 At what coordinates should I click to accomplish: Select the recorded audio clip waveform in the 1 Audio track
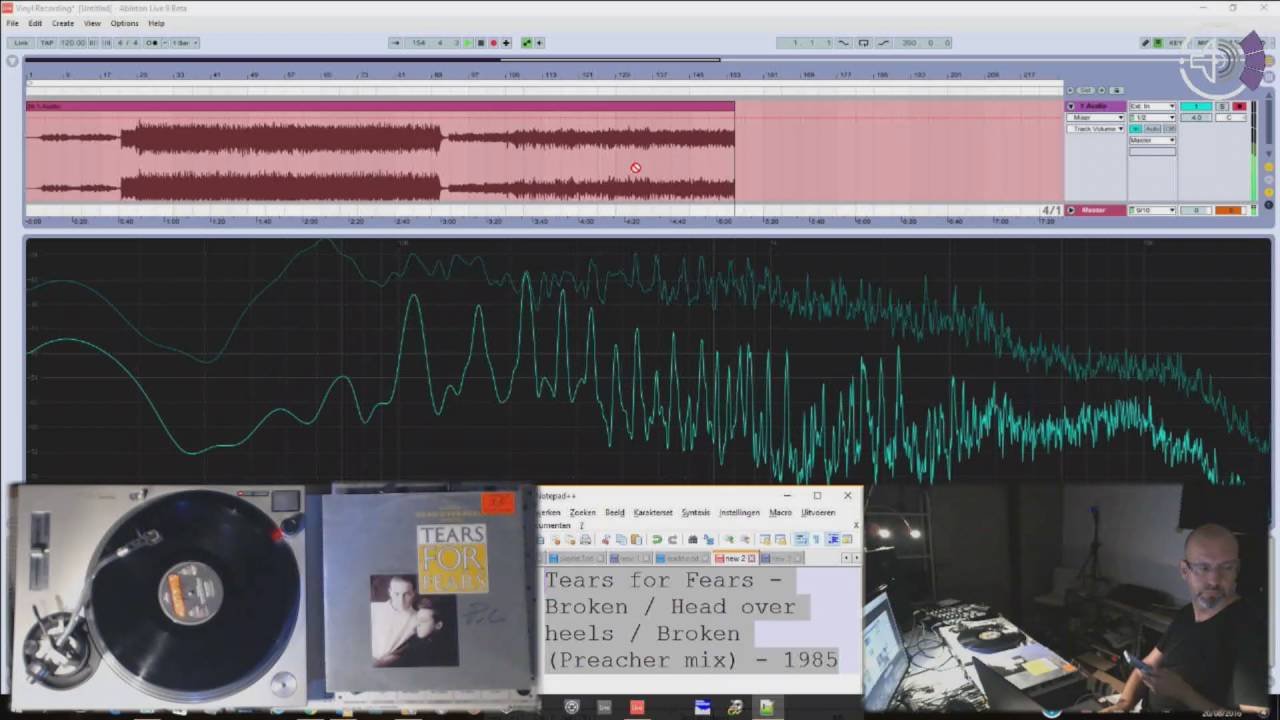tap(380, 156)
